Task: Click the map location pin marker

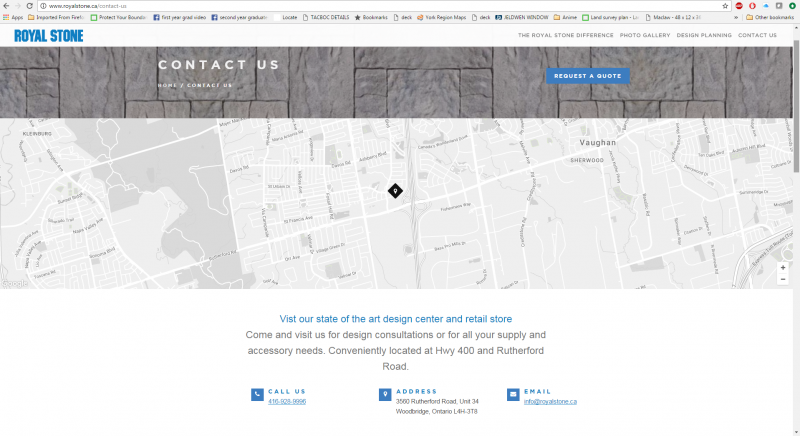Action: point(395,190)
